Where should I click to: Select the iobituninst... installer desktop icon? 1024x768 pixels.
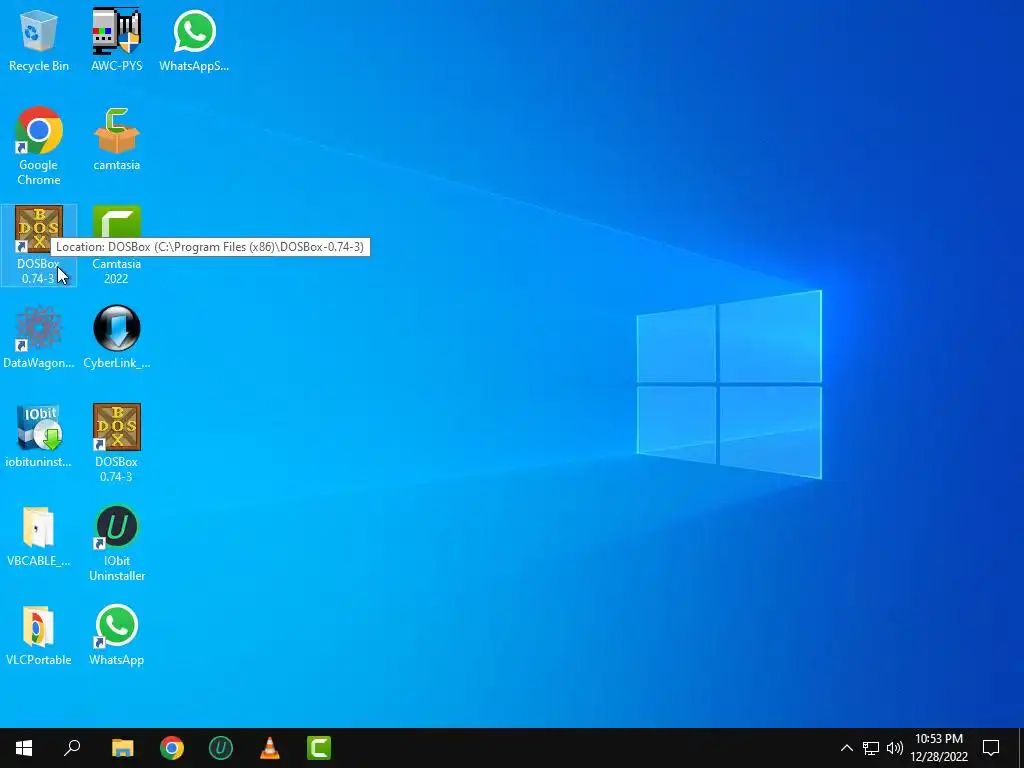(39, 436)
